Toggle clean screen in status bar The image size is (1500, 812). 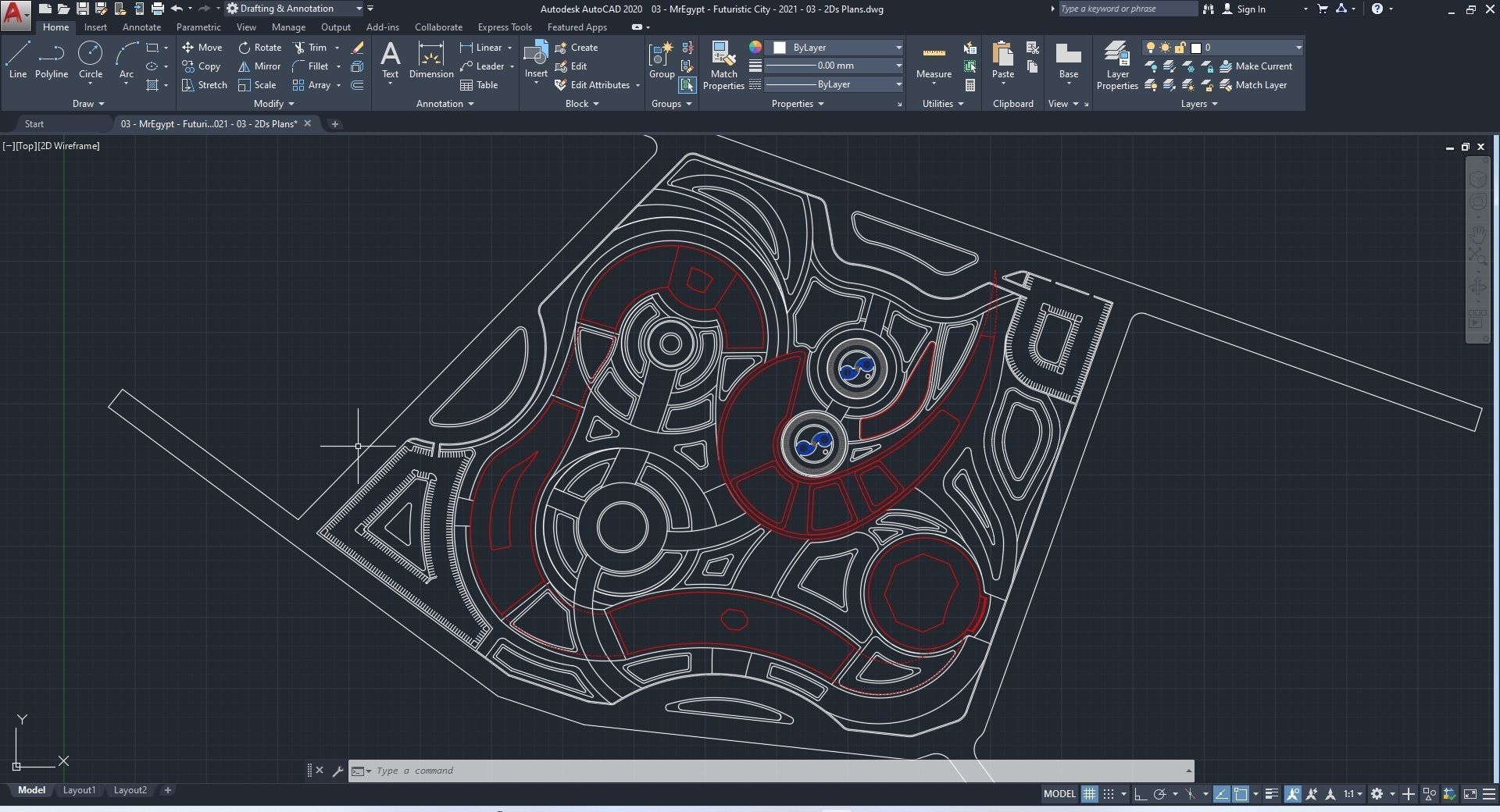tap(1470, 794)
